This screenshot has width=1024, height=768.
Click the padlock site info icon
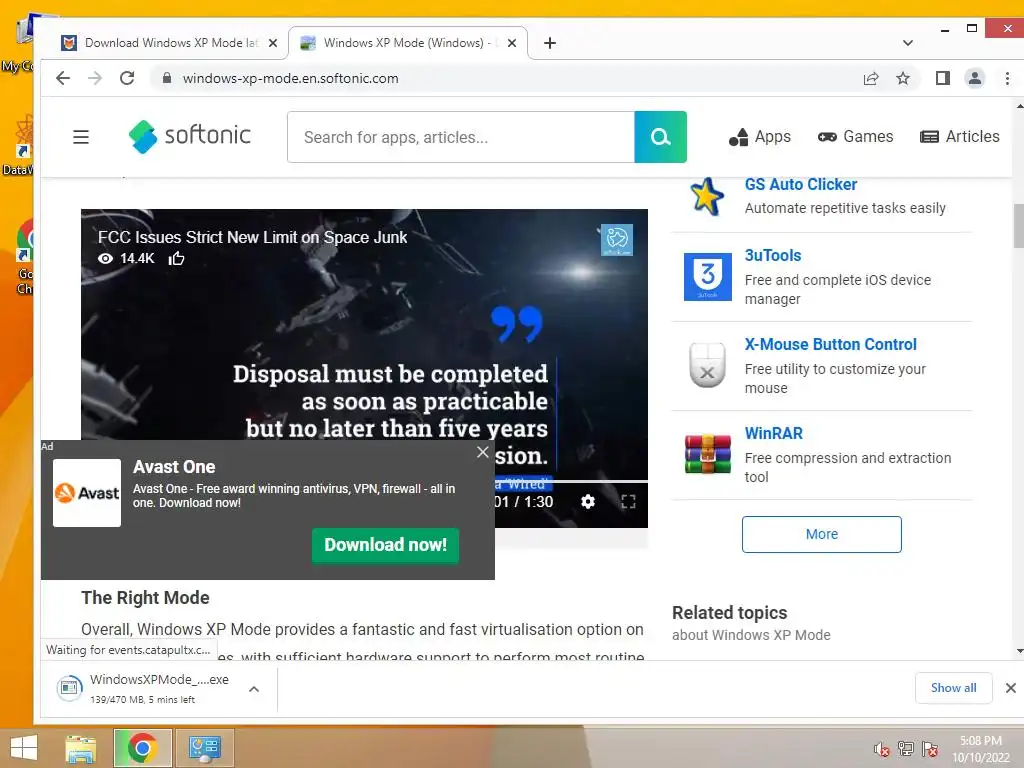[x=167, y=78]
